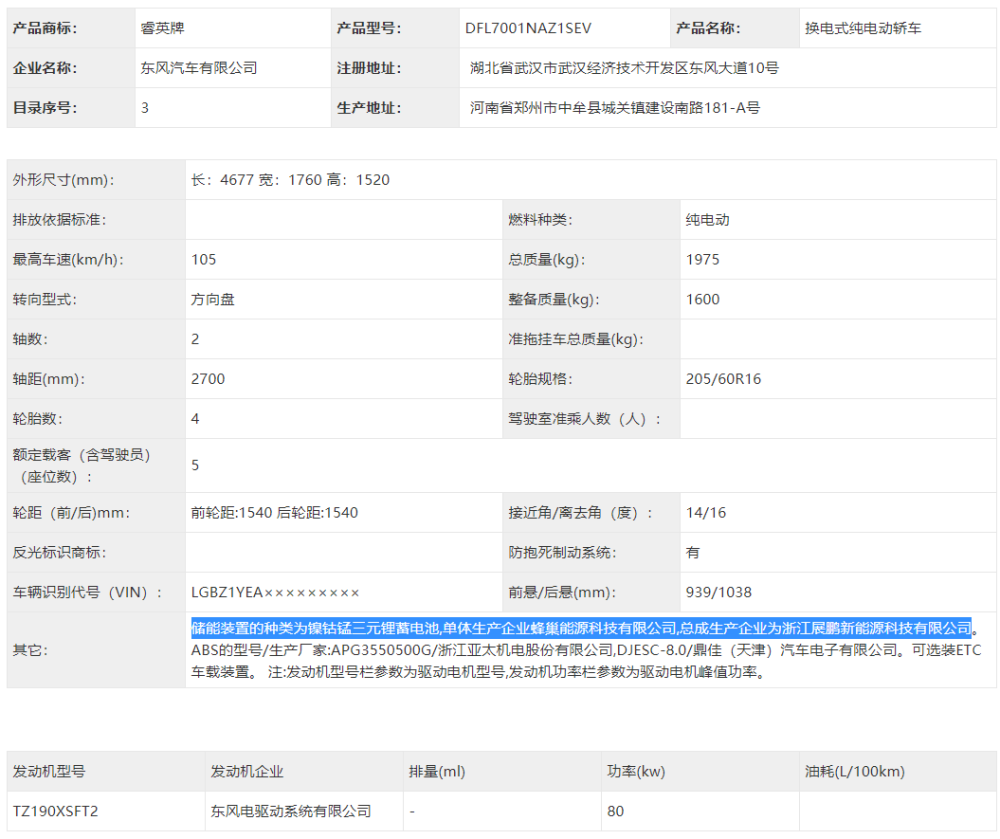This screenshot has height=839, width=1000.
Task: Click the tire specification 205/60R16
Action: tap(723, 379)
